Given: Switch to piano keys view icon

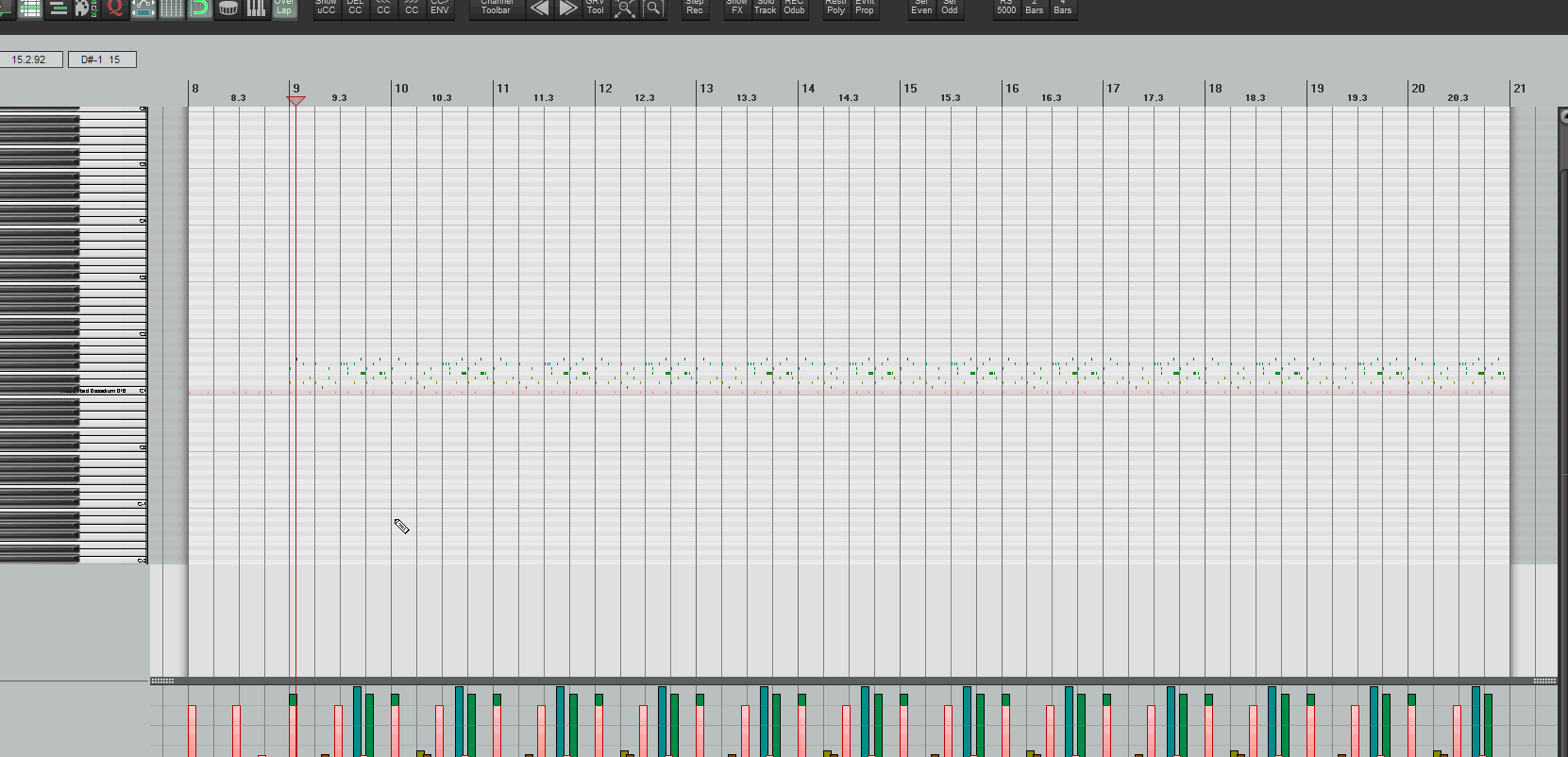Looking at the screenshot, I should click(x=257, y=8).
